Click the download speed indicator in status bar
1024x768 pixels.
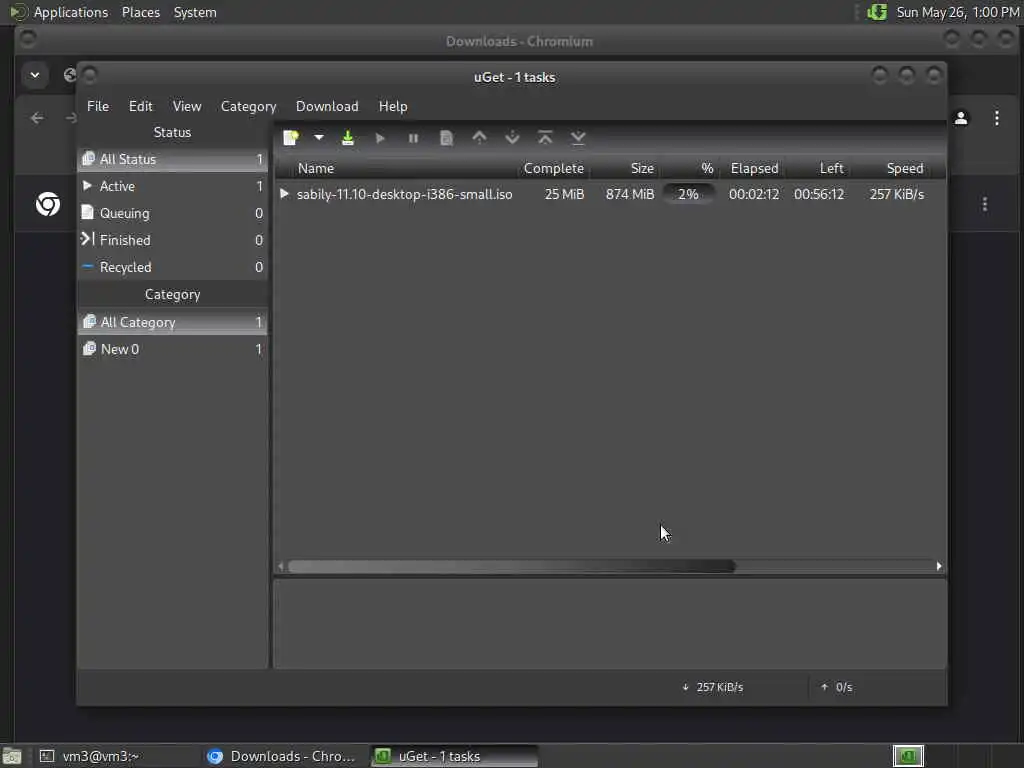coord(713,687)
